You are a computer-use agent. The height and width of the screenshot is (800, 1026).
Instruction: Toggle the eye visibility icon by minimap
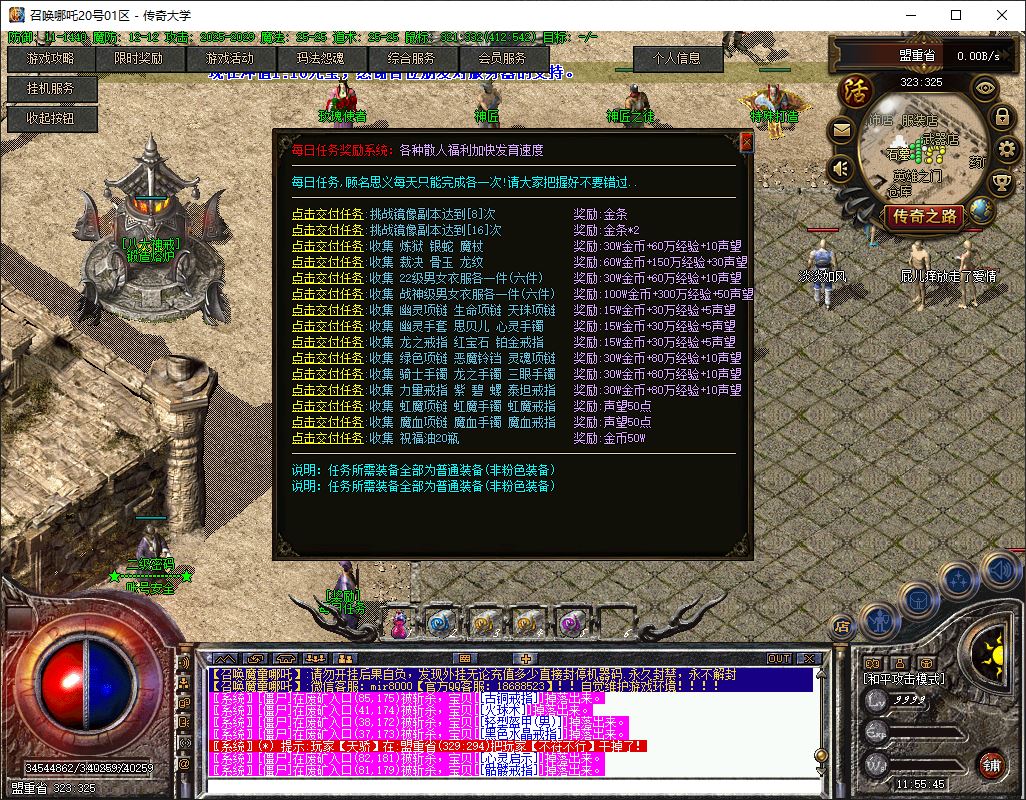point(985,88)
